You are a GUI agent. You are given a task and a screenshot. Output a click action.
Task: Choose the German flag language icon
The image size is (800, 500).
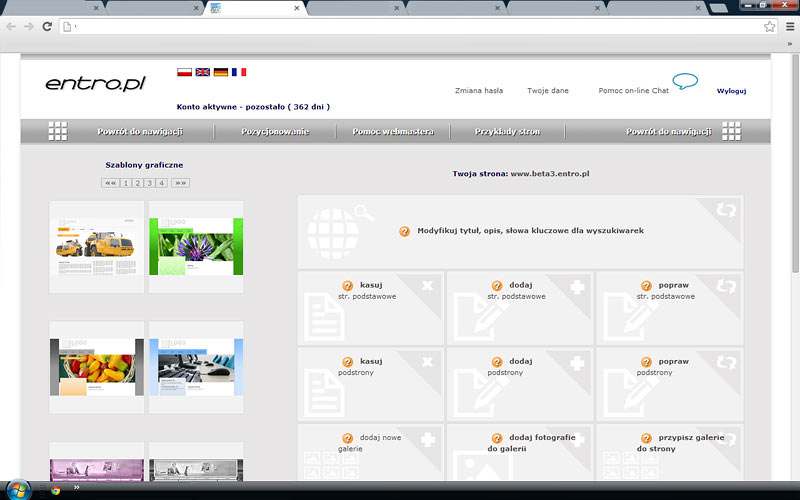(220, 72)
